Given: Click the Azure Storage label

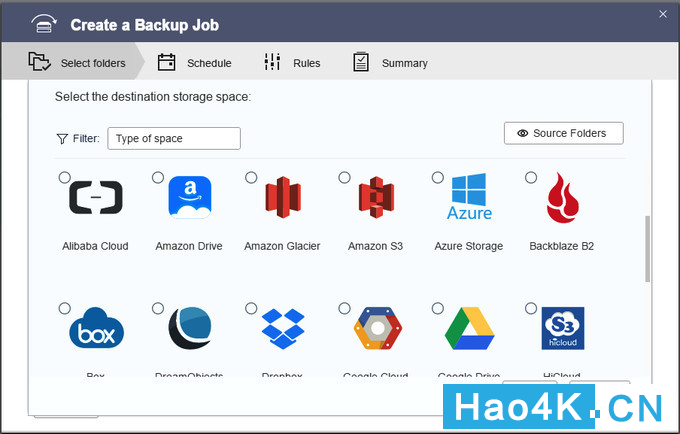Looking at the screenshot, I should (469, 246).
